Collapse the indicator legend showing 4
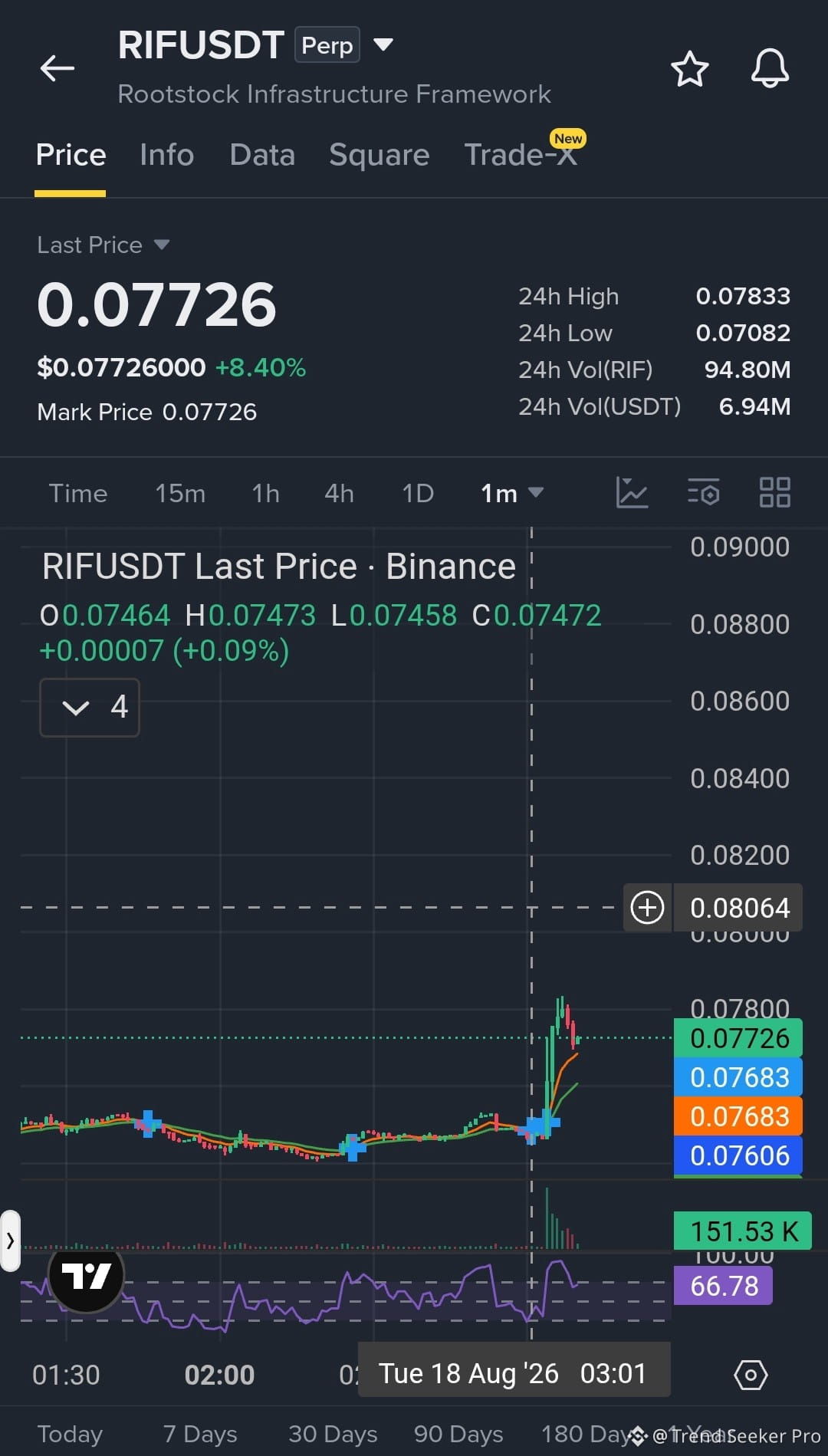Viewport: 828px width, 1456px height. (90, 707)
